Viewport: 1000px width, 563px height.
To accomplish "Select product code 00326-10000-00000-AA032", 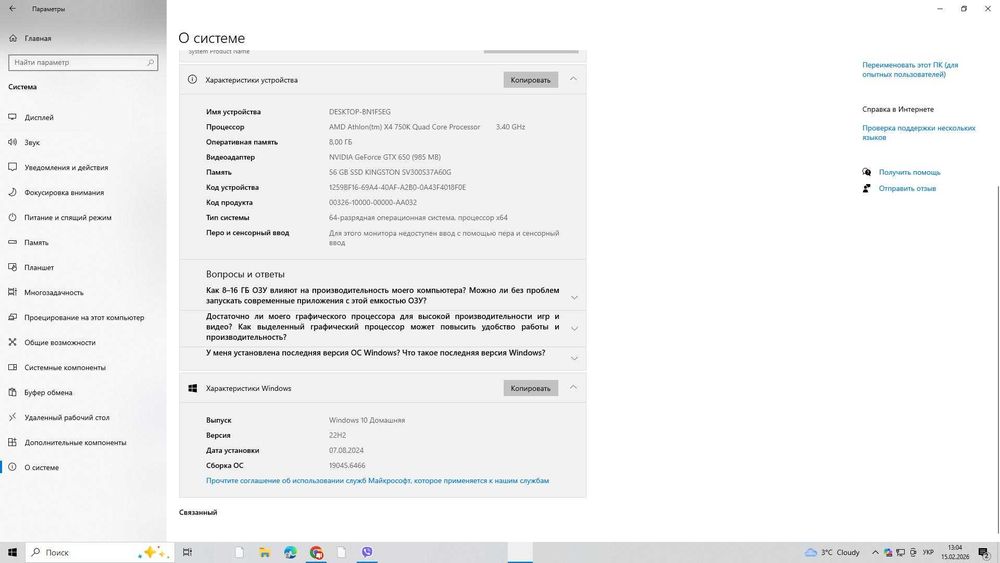I will tap(373, 202).
